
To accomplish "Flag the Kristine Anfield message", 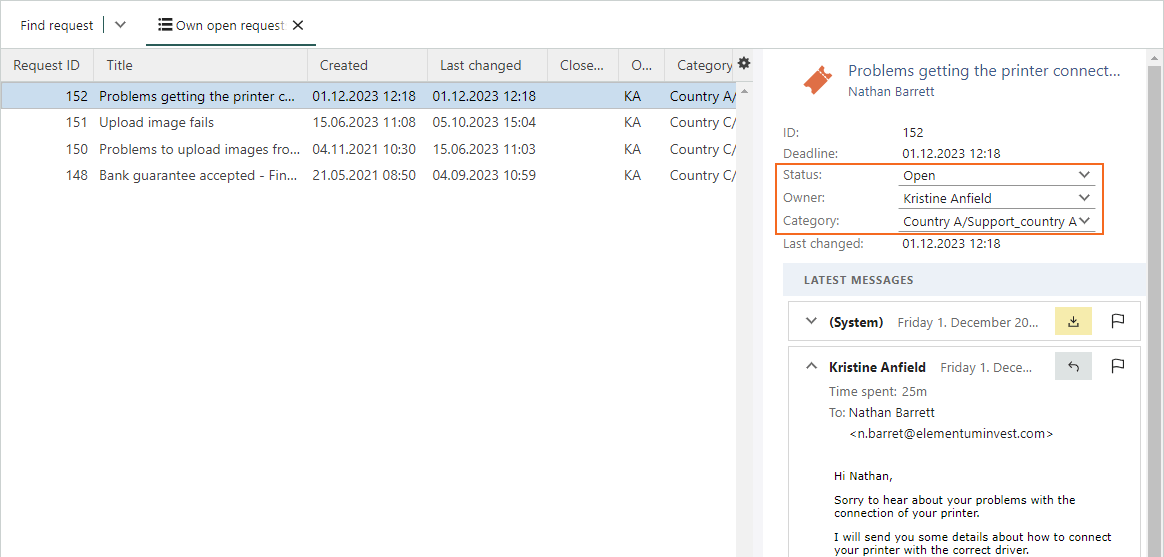I will (1118, 365).
